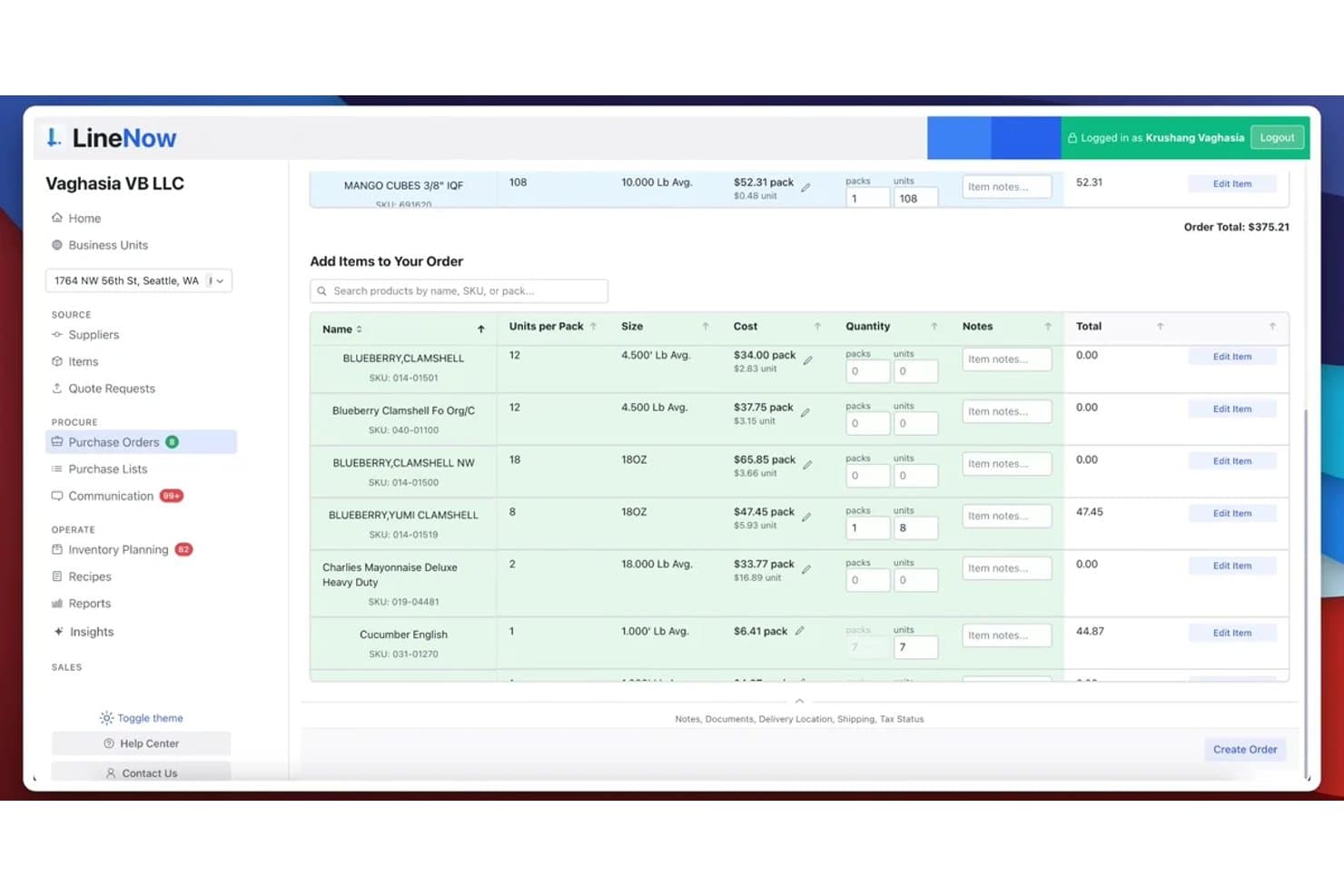
Task: Click the product search field
Action: tap(459, 291)
